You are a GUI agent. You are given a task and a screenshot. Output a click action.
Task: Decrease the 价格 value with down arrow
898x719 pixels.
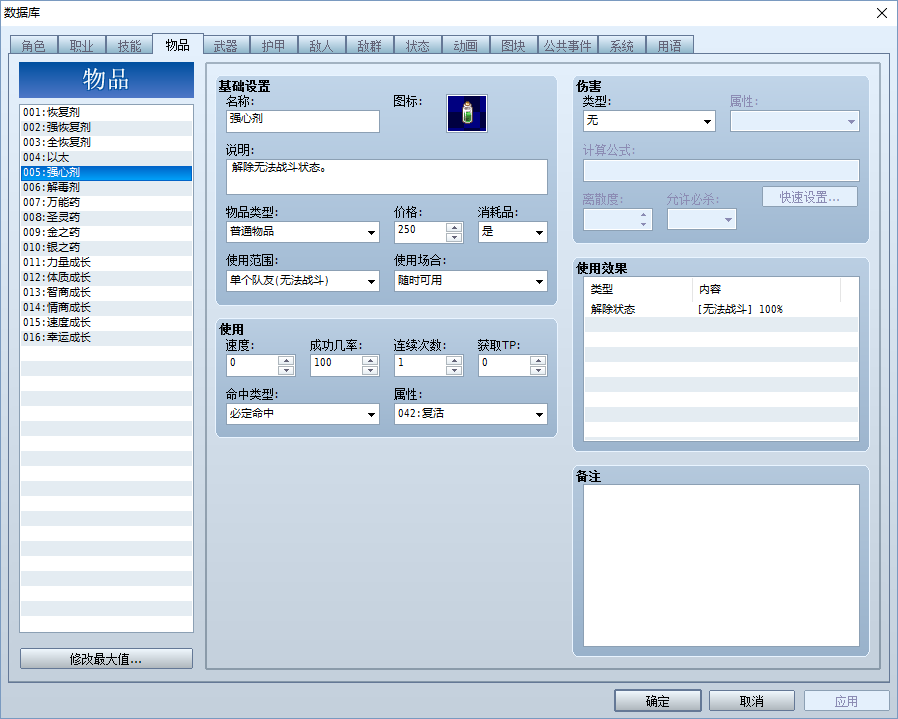[454, 237]
